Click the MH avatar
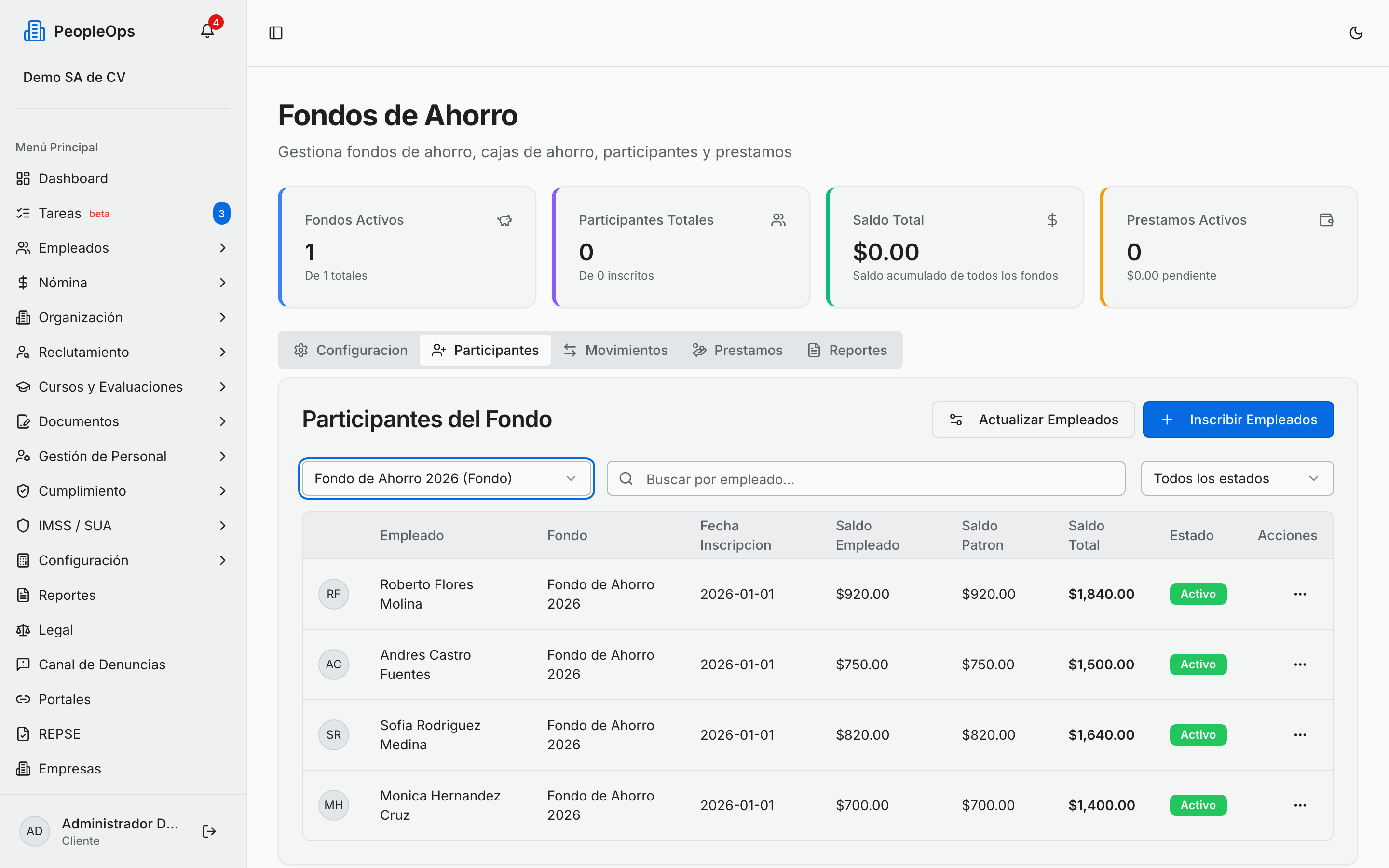The width and height of the screenshot is (1389, 868). click(333, 805)
